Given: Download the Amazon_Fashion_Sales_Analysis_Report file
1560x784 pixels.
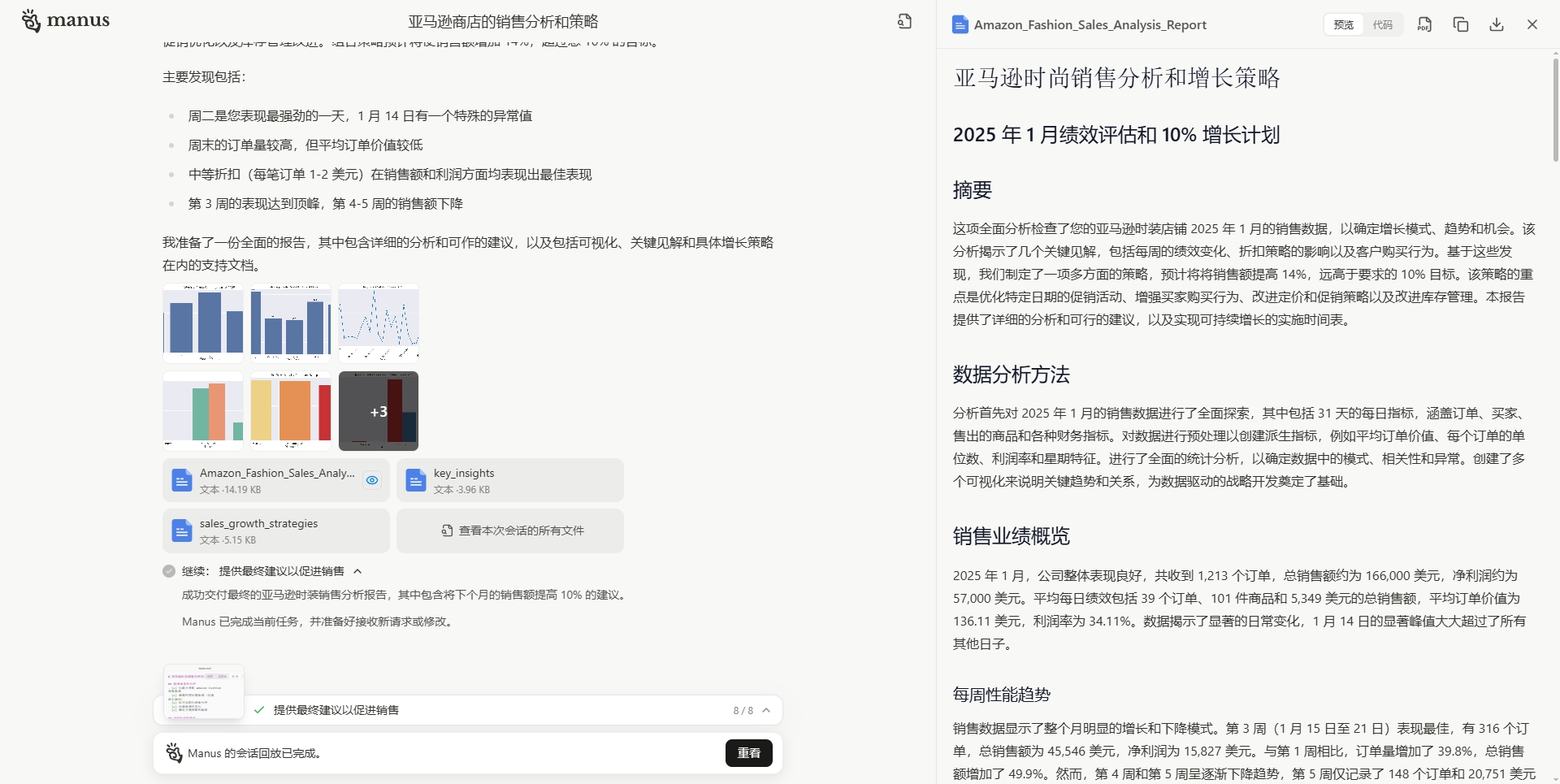Looking at the screenshot, I should [1497, 24].
